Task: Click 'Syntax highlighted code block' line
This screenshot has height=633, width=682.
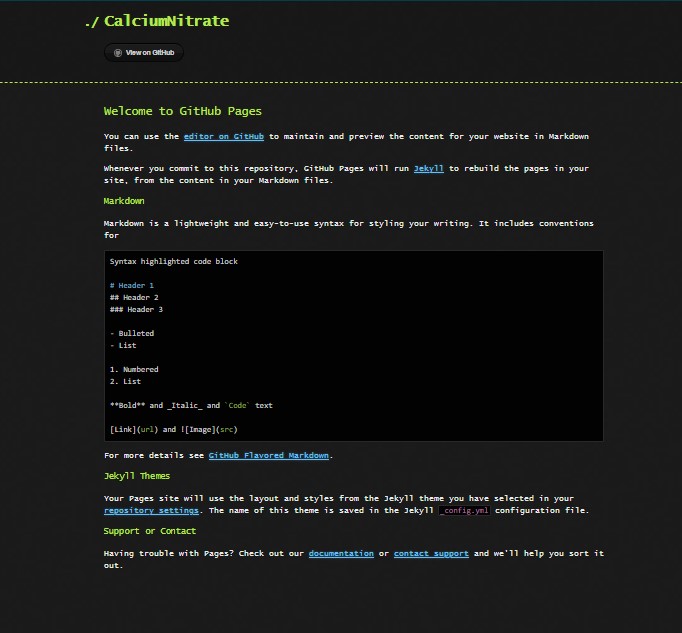Action: pos(174,261)
